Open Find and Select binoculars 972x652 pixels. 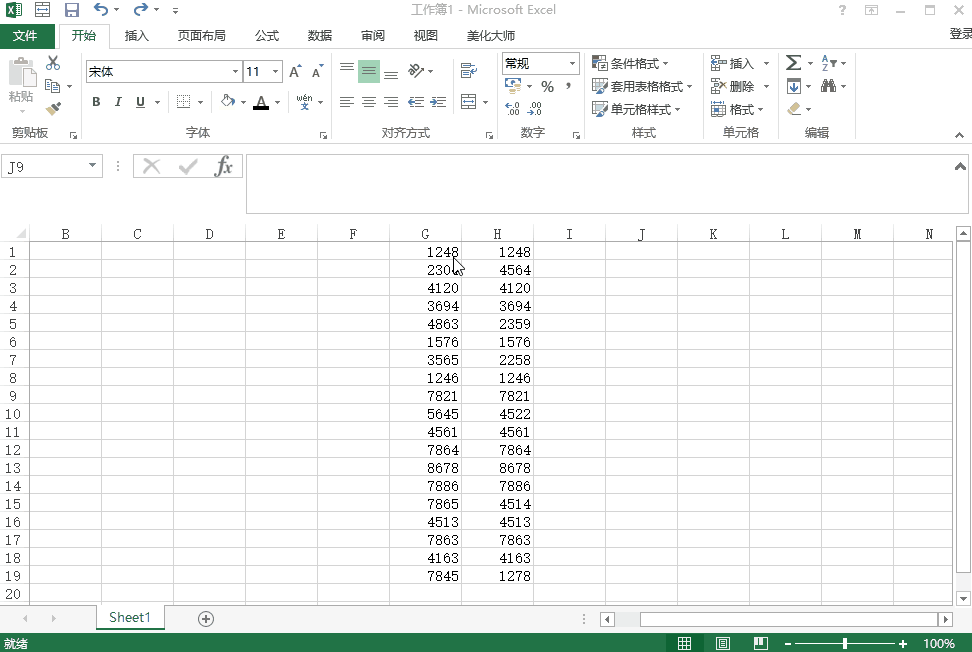[x=828, y=86]
